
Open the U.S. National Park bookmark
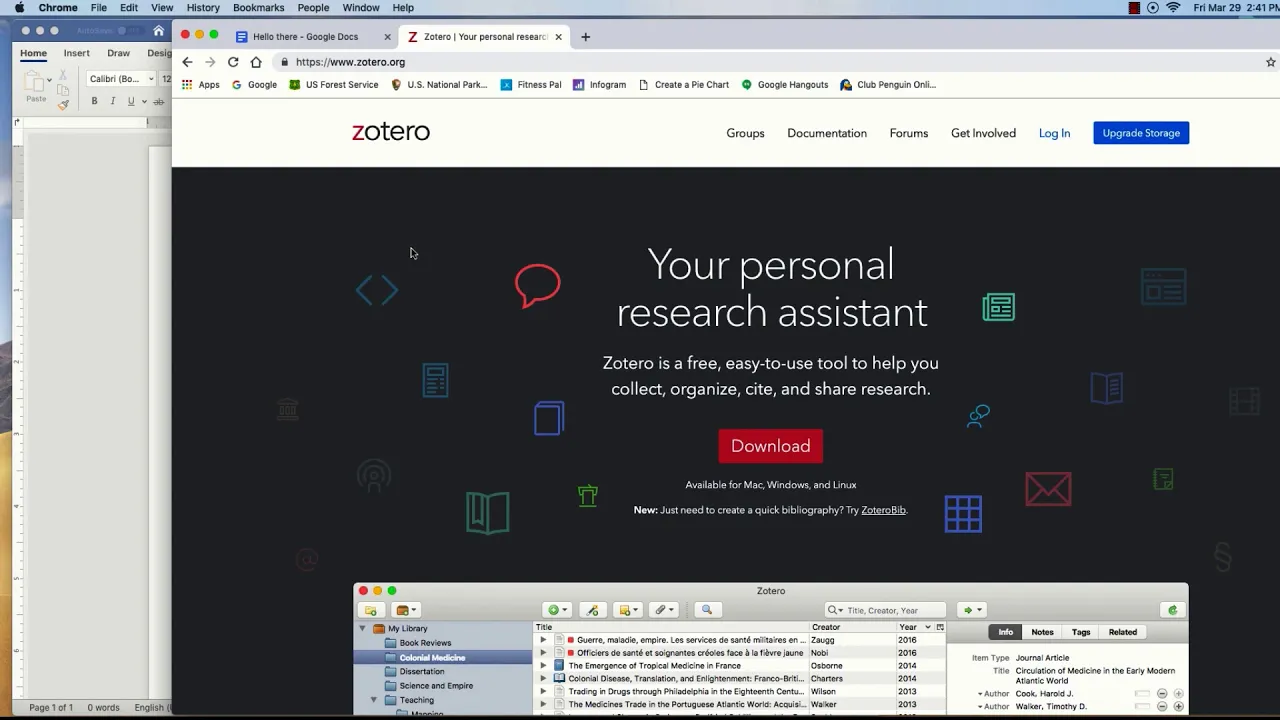439,85
